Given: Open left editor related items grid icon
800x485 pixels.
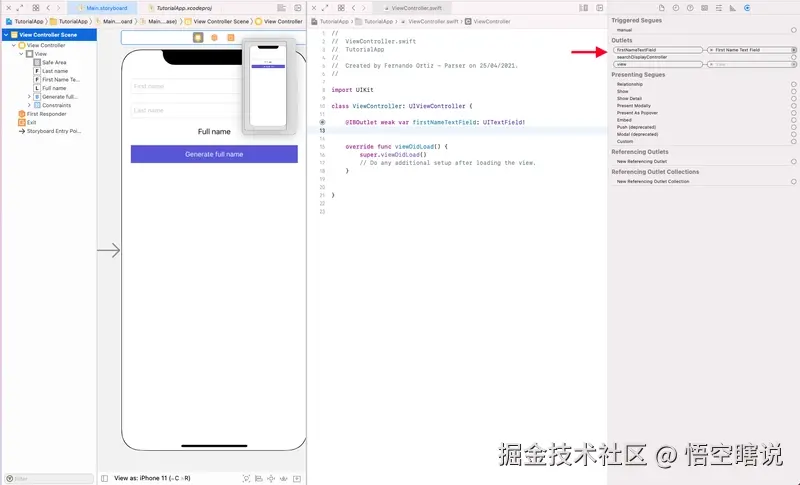Looking at the screenshot, I should (36, 8).
